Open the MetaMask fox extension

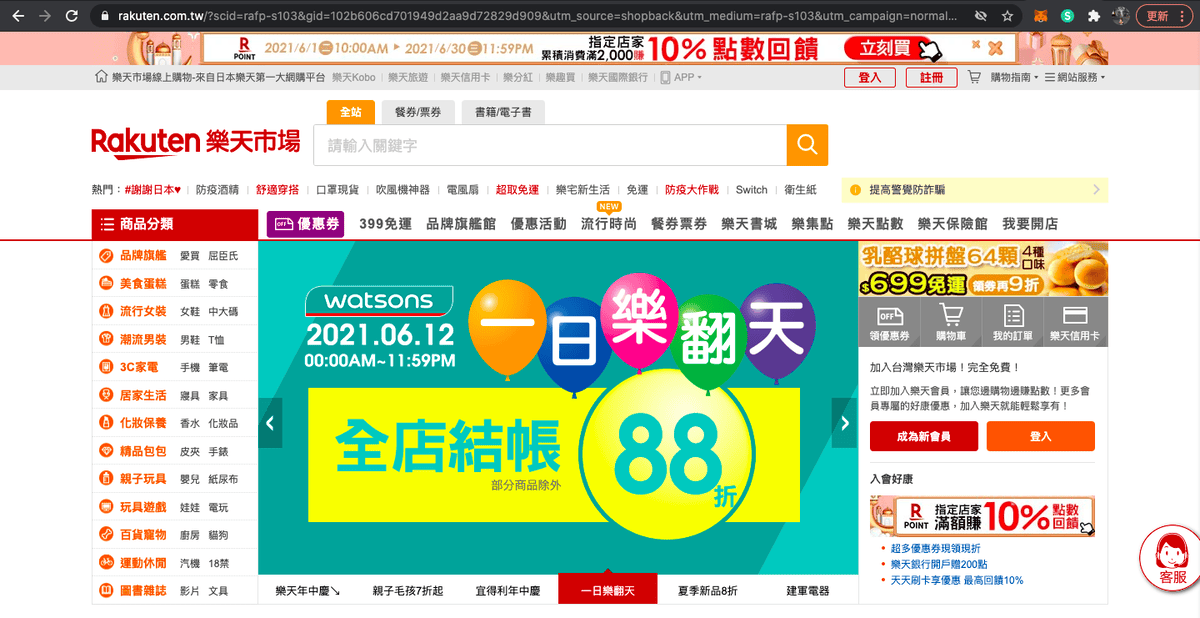point(1042,16)
